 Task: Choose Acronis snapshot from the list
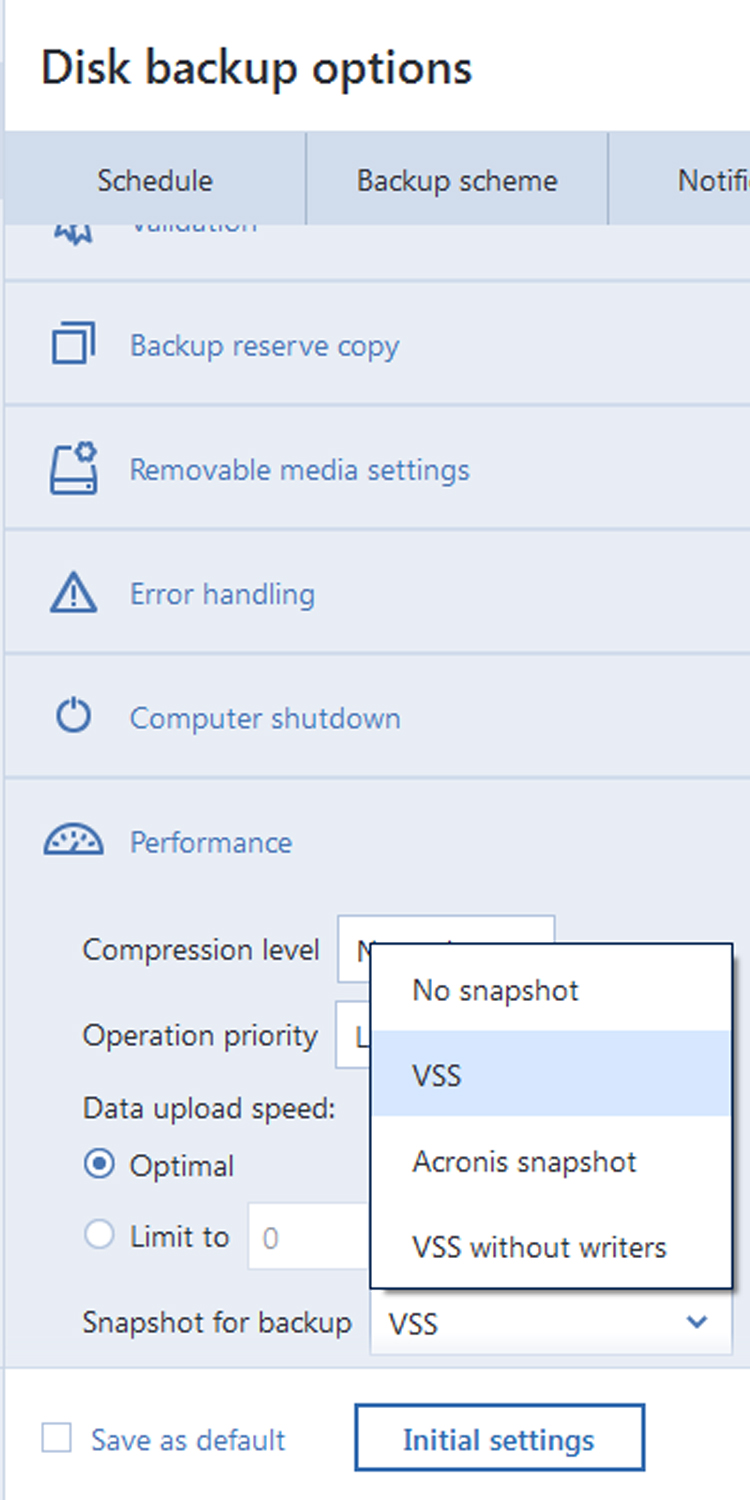pos(525,1161)
